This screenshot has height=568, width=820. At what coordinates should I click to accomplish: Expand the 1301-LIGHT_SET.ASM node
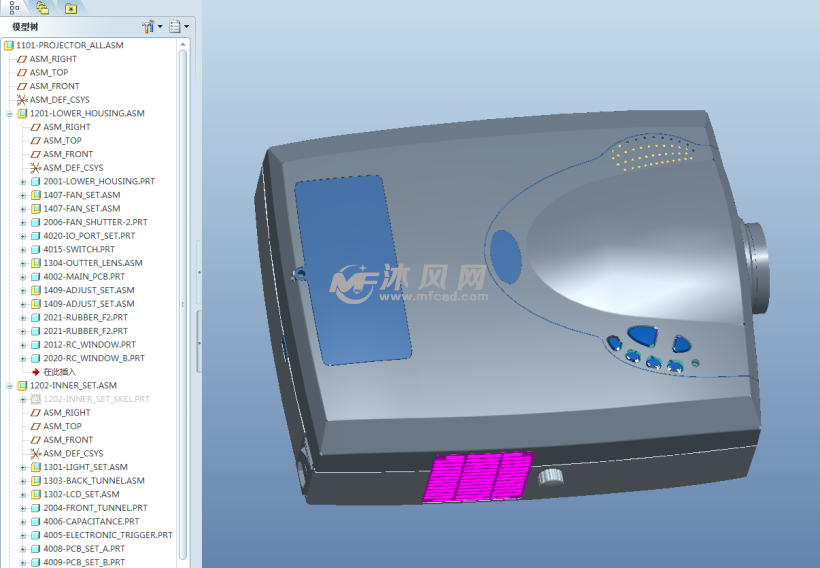[22, 467]
